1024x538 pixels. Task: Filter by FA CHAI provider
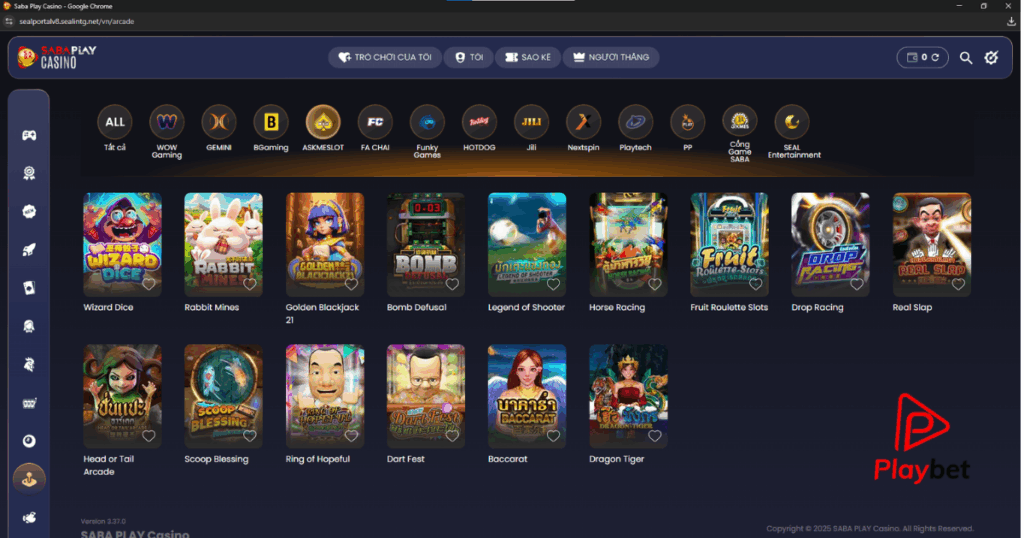point(375,121)
